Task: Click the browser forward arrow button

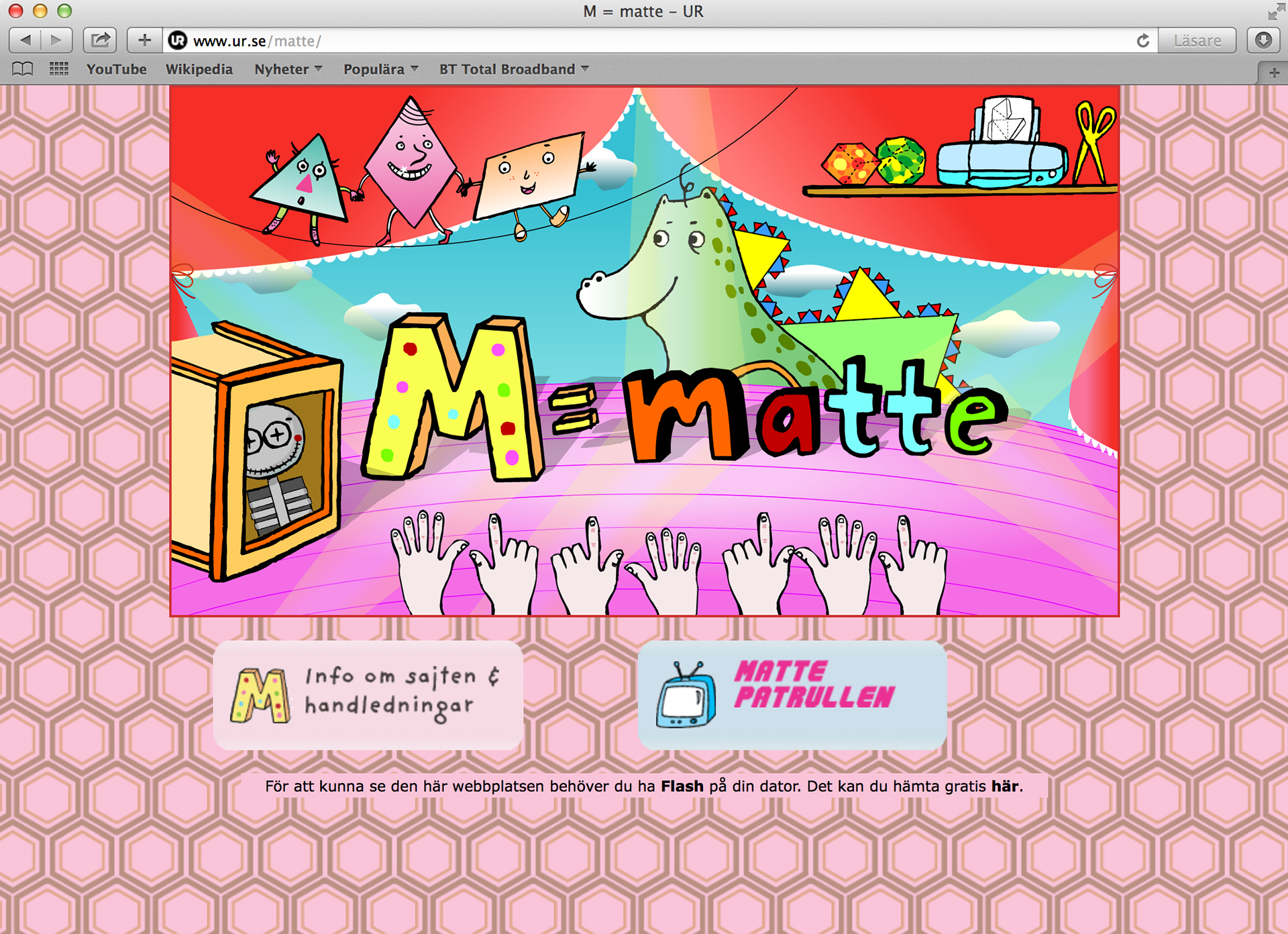Action: (56, 40)
